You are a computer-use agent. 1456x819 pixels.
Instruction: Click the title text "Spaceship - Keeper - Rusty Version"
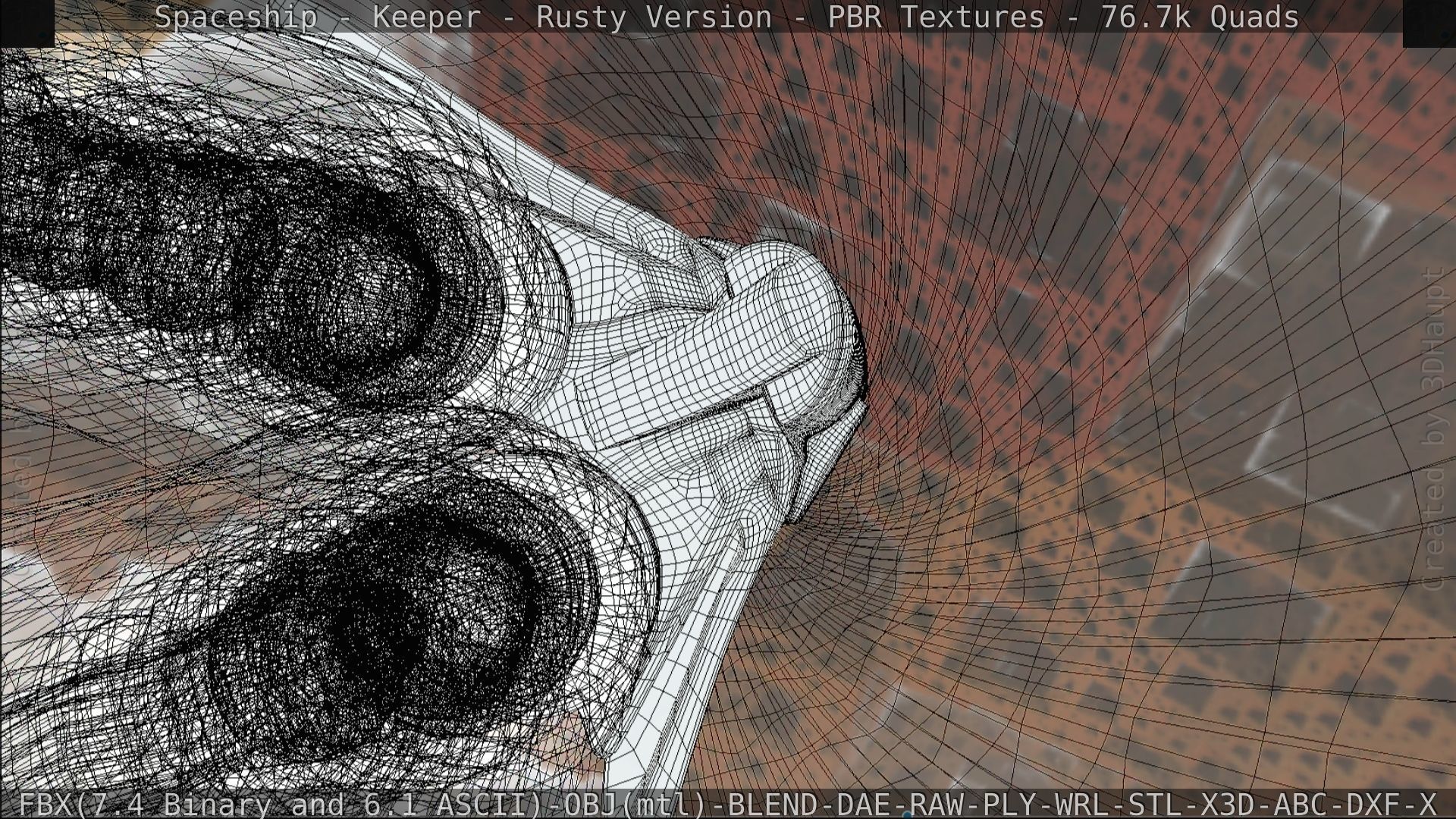(463, 17)
